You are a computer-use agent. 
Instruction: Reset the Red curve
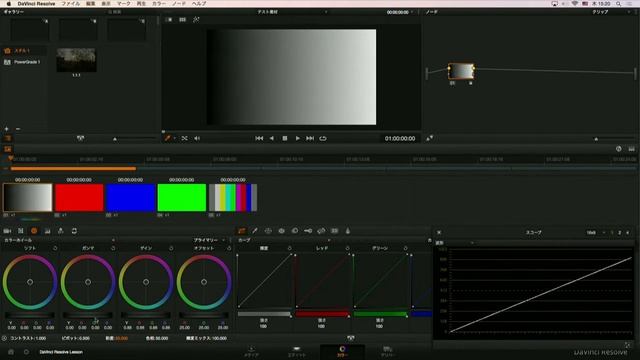(347, 248)
